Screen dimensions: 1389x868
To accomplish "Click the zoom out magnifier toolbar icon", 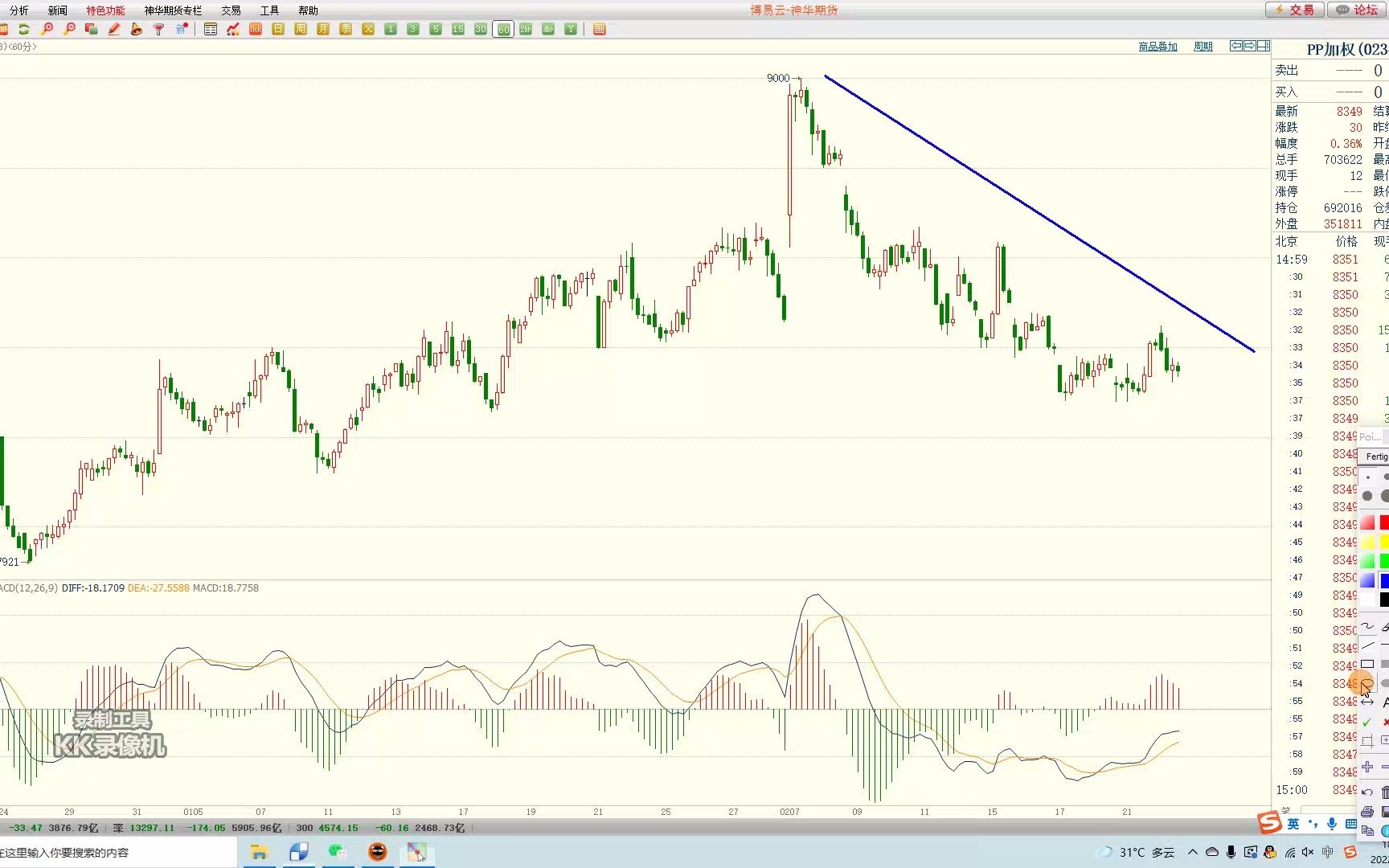I will [69, 29].
